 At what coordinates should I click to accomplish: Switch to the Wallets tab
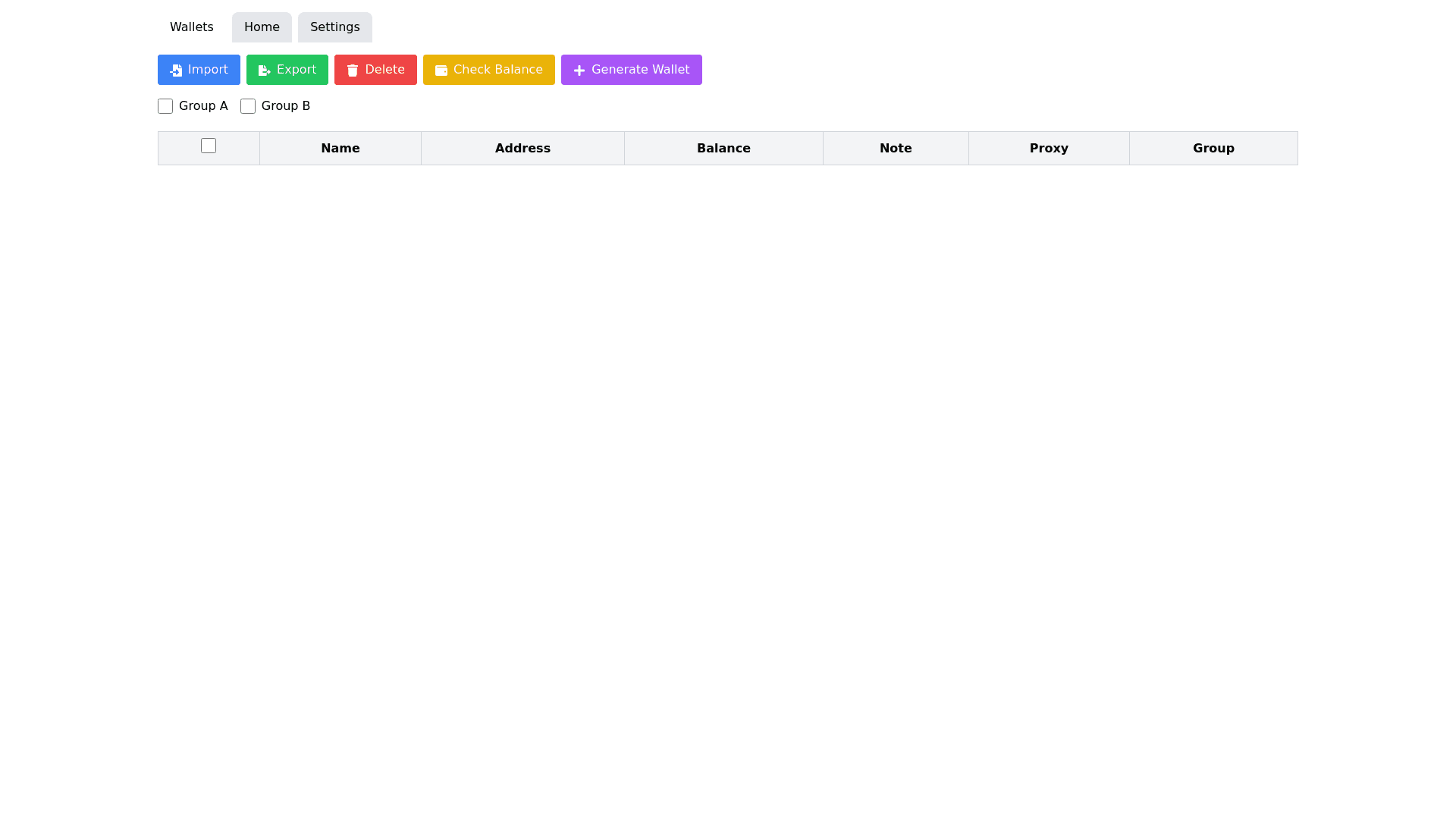pyautogui.click(x=192, y=27)
